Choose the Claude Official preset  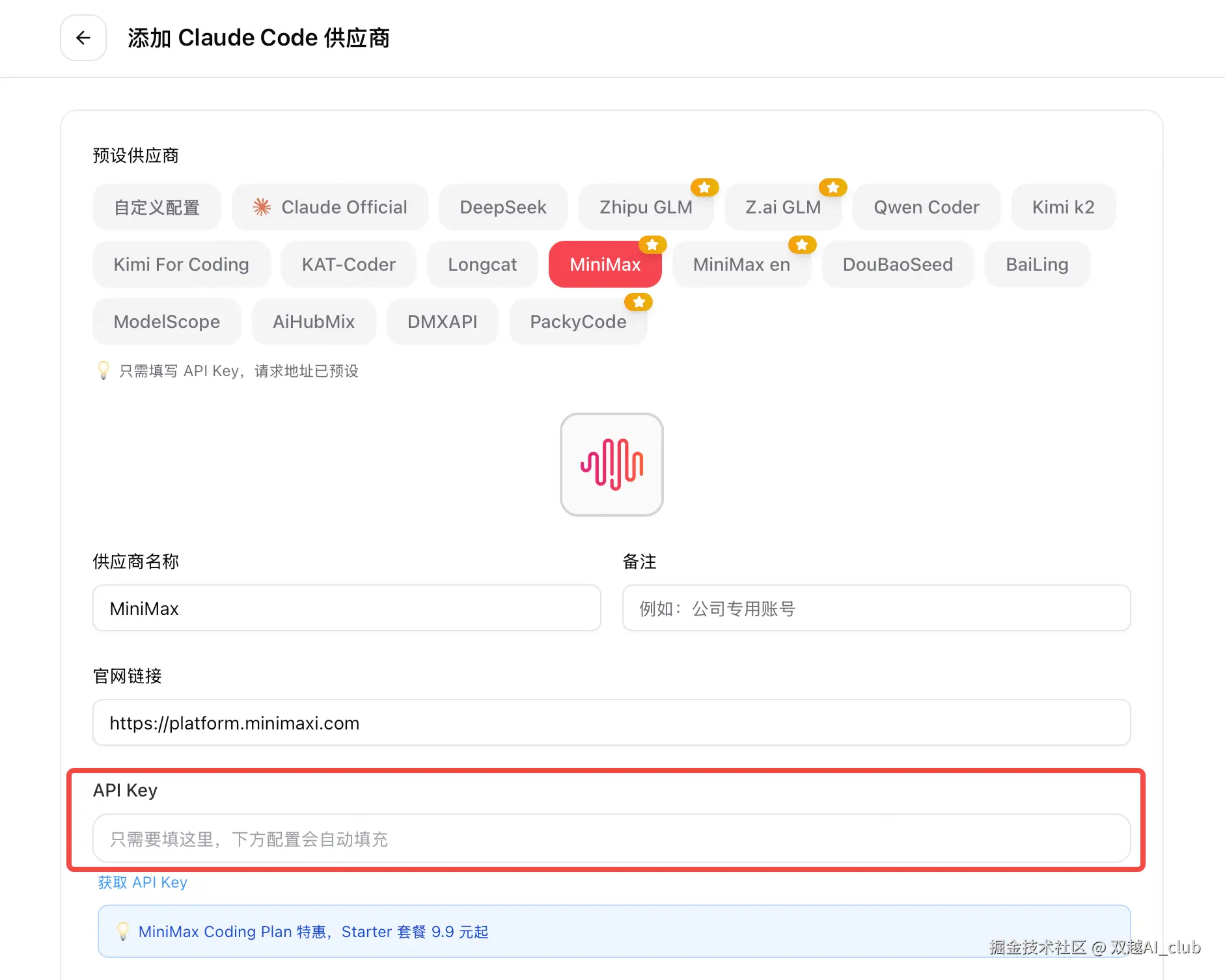tap(330, 207)
